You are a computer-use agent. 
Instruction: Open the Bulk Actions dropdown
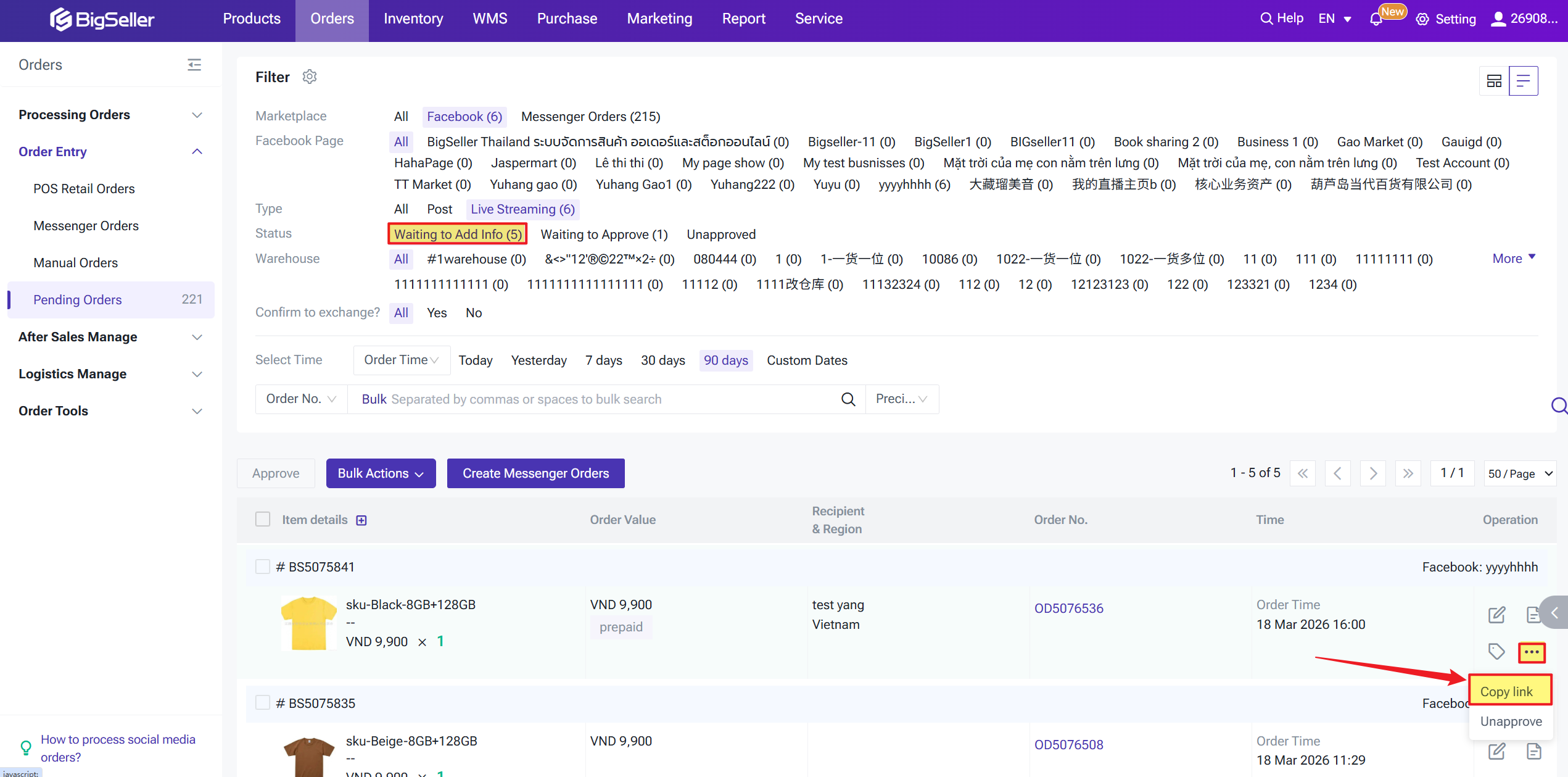(x=381, y=473)
